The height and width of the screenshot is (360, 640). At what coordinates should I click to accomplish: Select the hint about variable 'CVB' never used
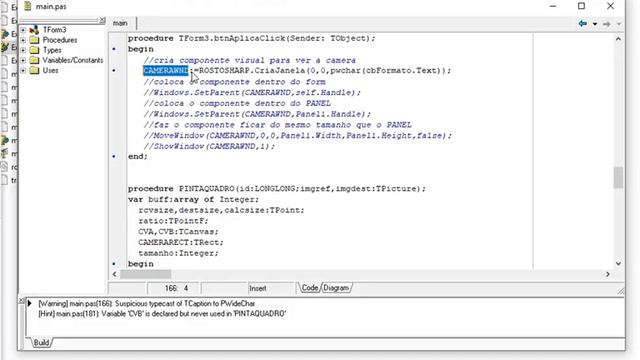162,313
